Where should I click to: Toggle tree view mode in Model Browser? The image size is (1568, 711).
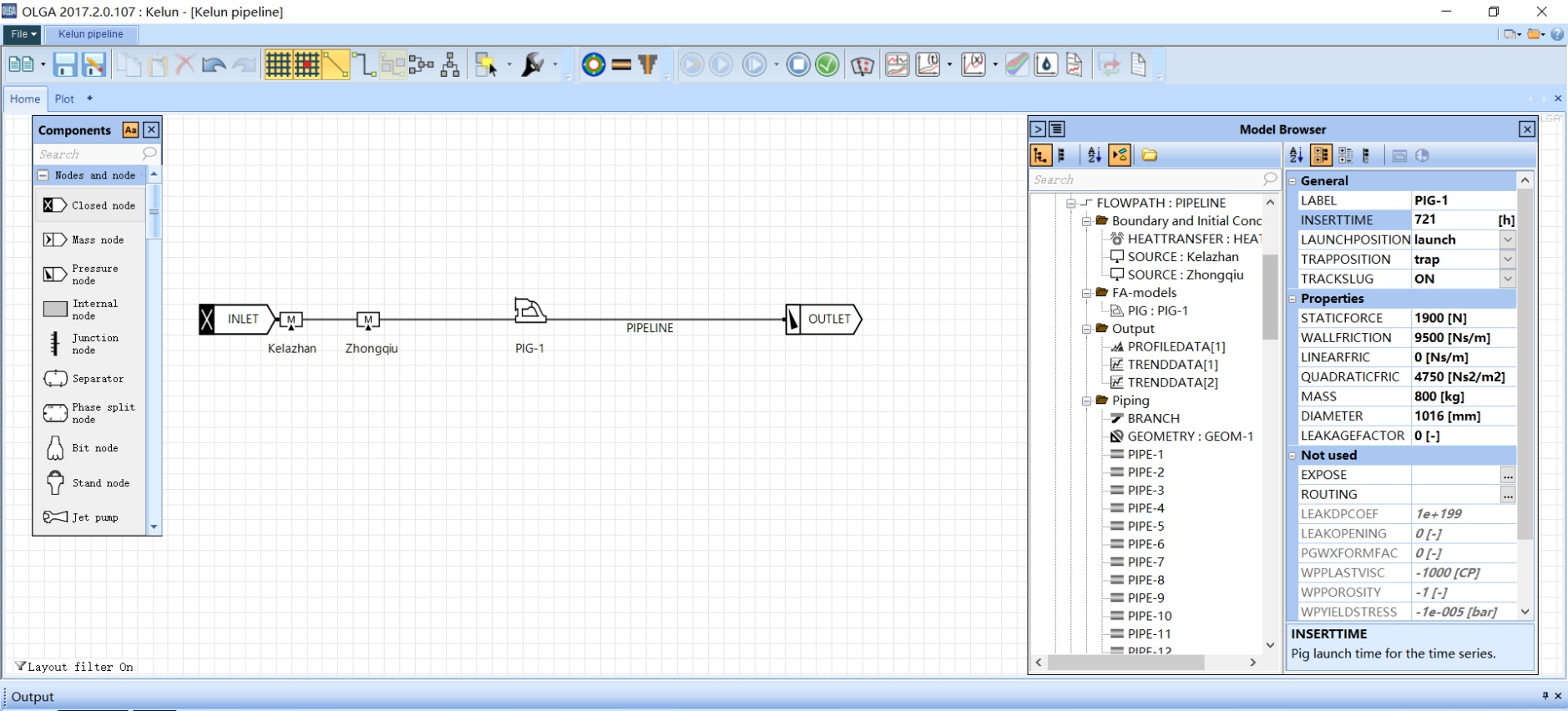[1040, 155]
